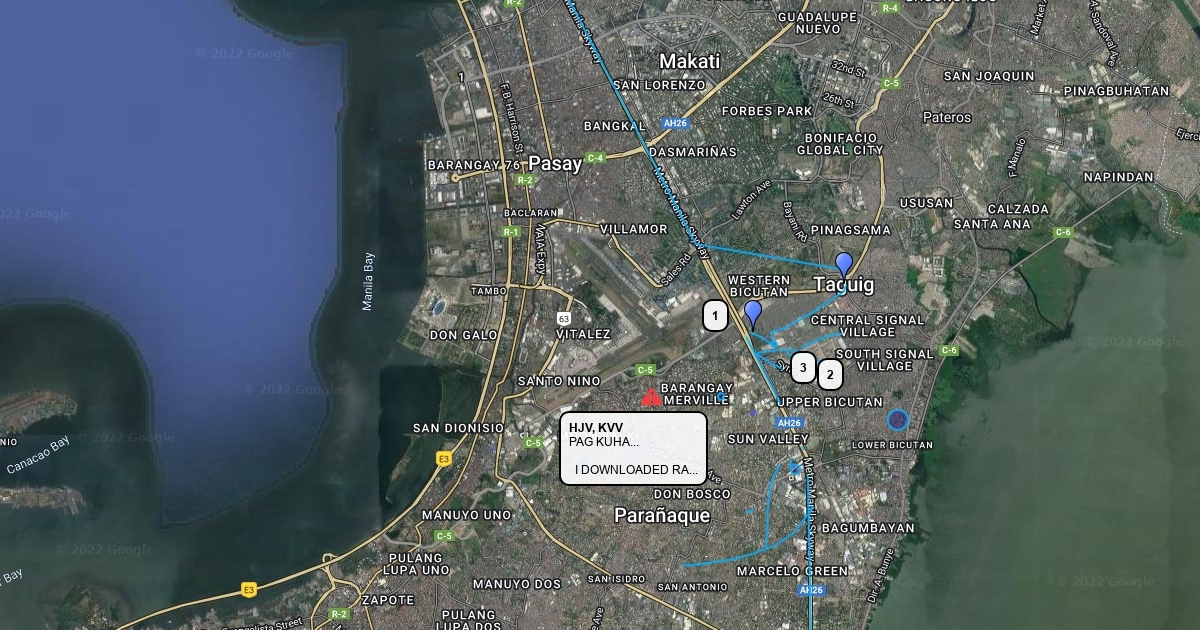Click the blue pin above Taguig
This screenshot has width=1200, height=630.
click(x=844, y=265)
